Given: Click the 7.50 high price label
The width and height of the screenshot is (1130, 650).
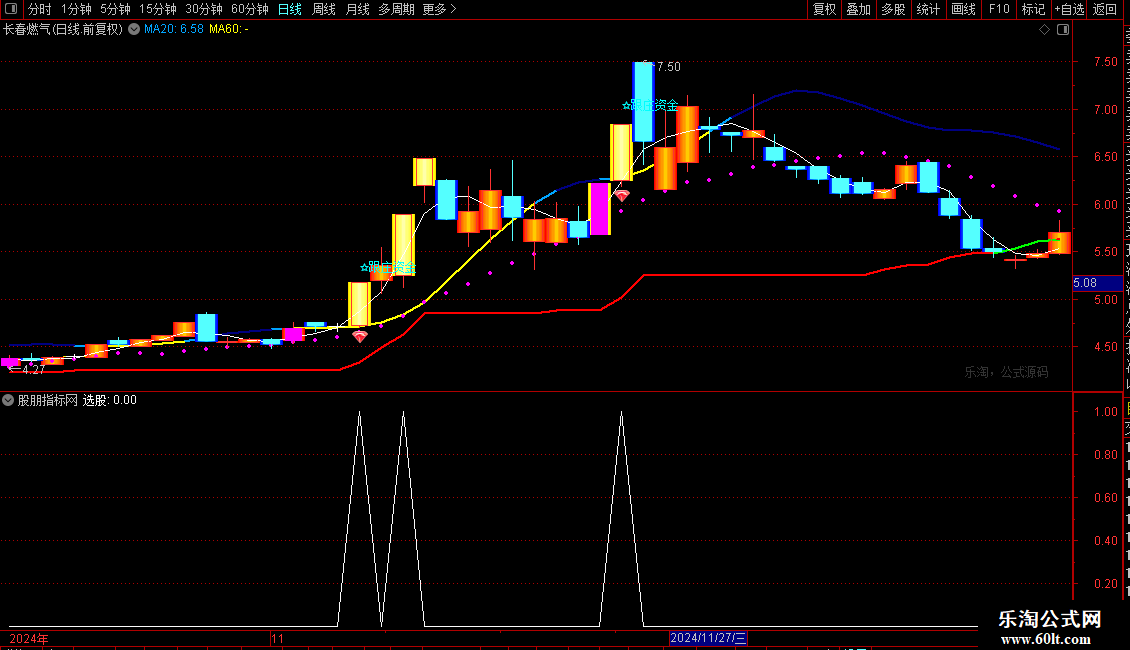Looking at the screenshot, I should pos(669,66).
